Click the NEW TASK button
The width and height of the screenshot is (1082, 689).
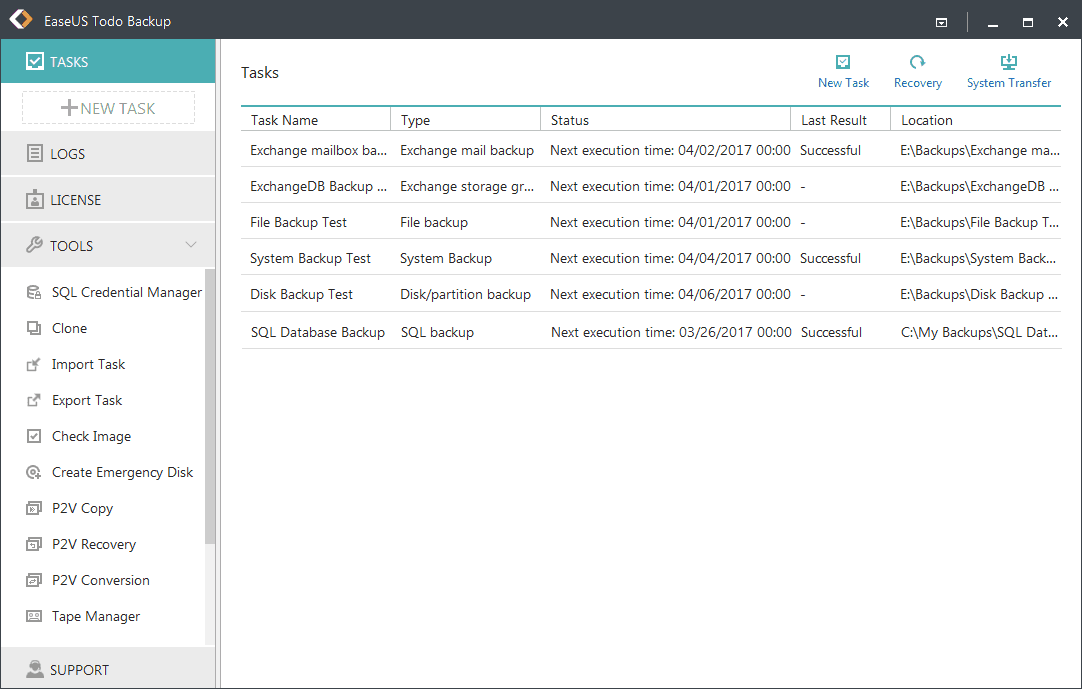coord(107,107)
